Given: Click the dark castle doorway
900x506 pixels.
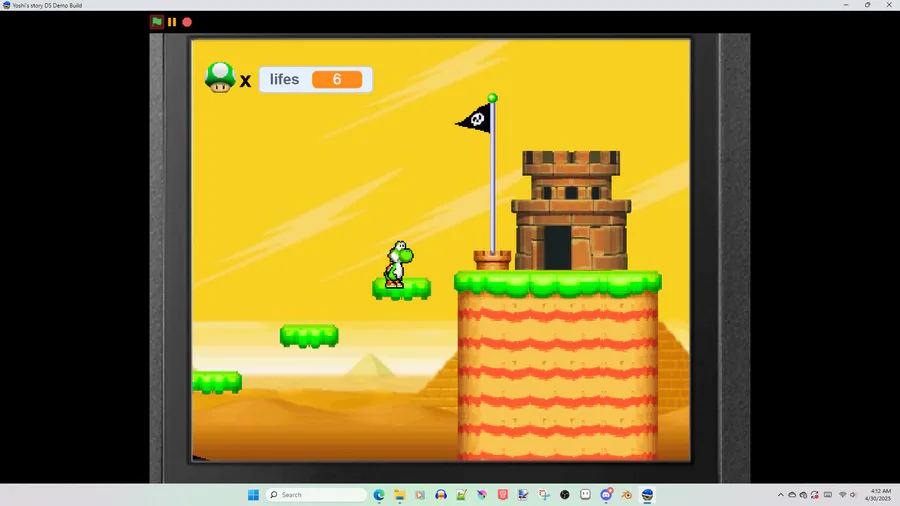Looking at the screenshot, I should (x=557, y=248).
